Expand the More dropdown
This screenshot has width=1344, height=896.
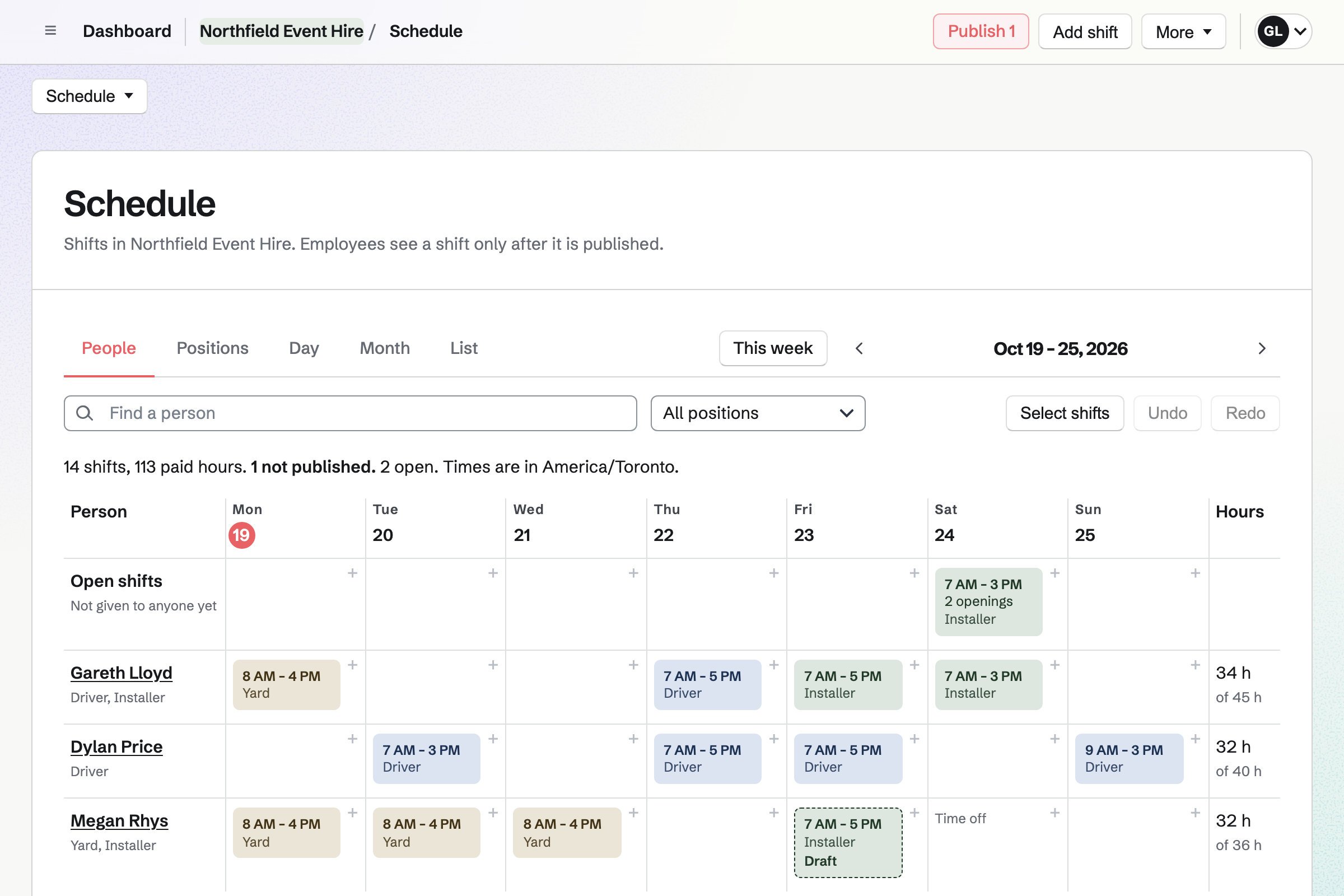tap(1183, 31)
